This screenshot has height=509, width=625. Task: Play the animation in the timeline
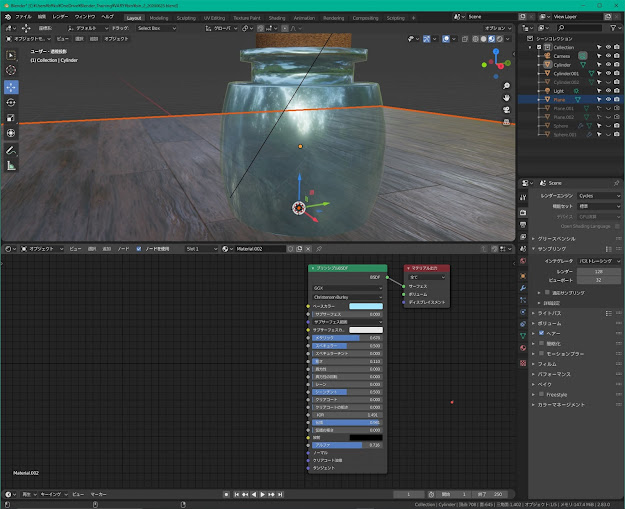[262, 494]
